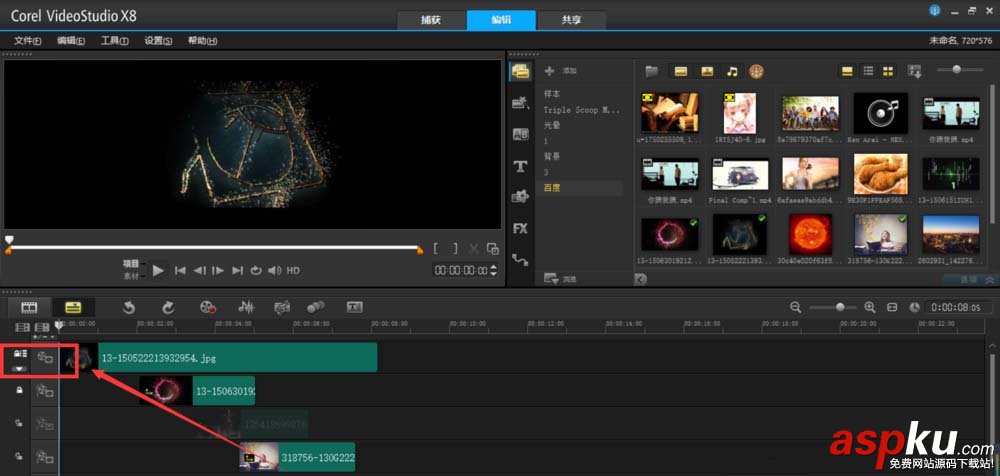Toggle HD preview mode
The width and height of the screenshot is (1000, 476).
pyautogui.click(x=293, y=271)
